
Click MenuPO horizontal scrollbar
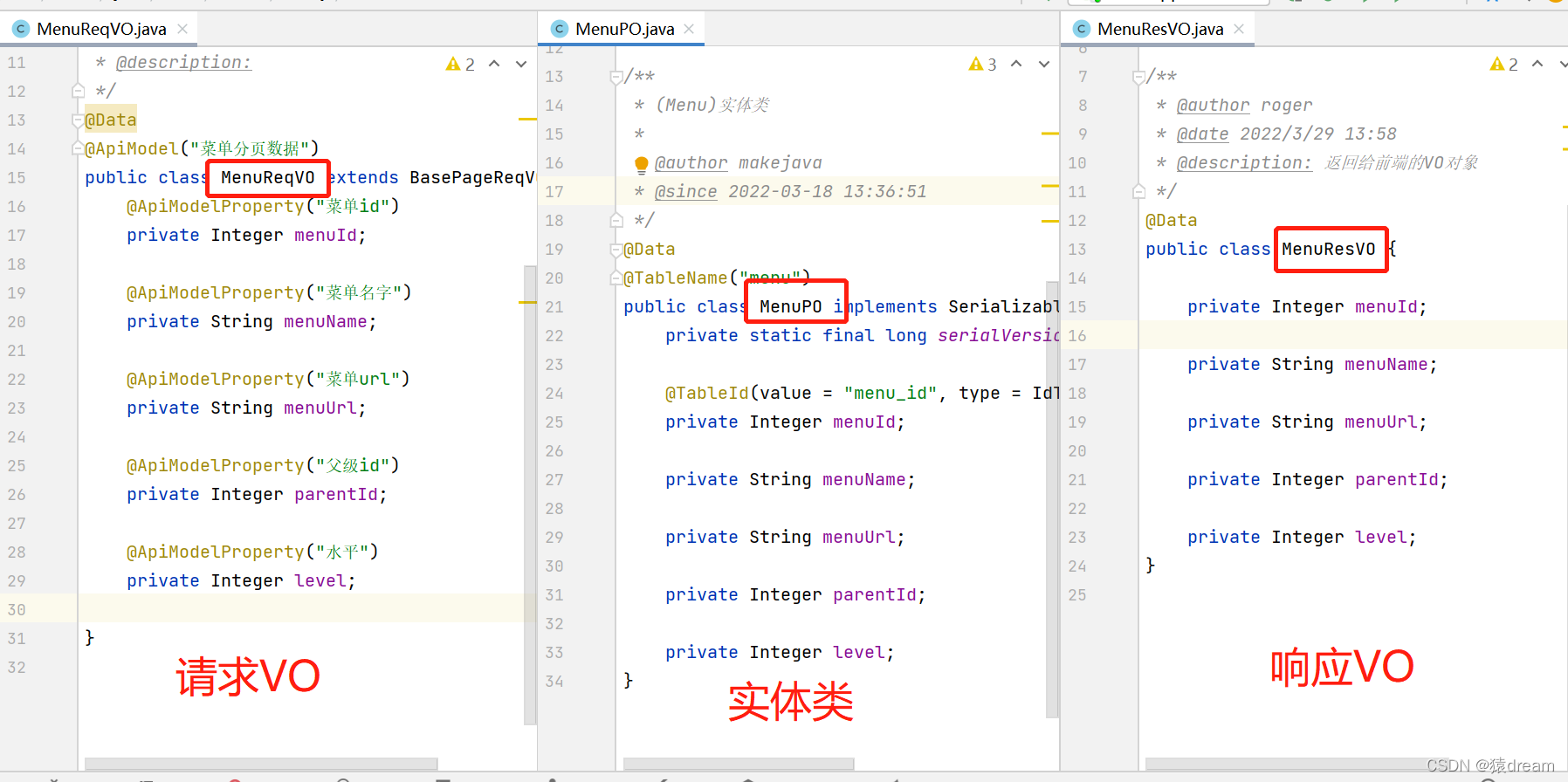point(739,764)
